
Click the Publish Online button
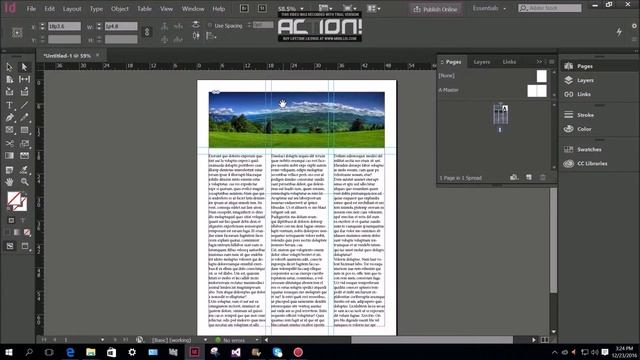click(436, 9)
